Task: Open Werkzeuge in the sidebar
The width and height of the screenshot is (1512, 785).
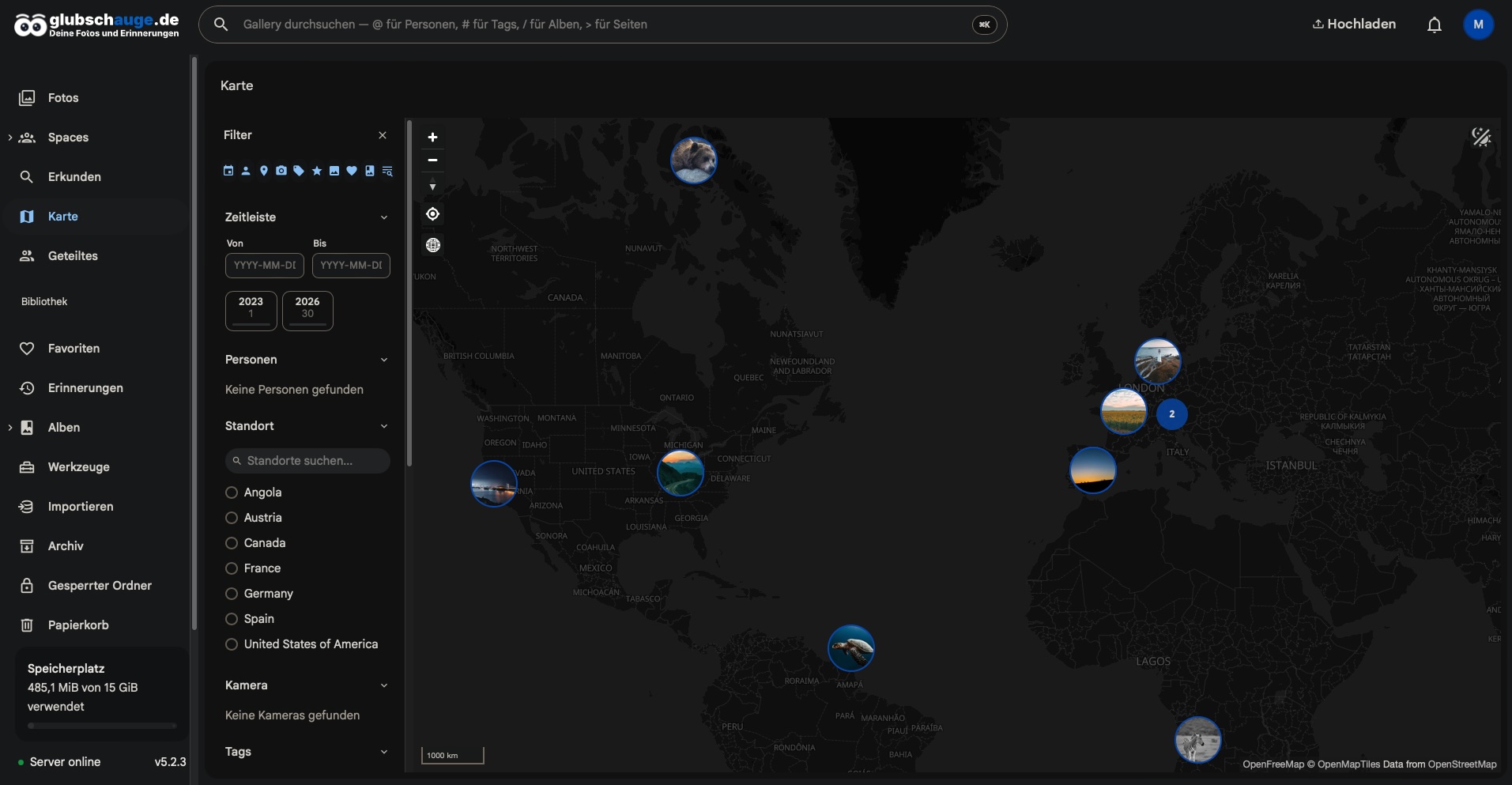Action: click(x=96, y=467)
